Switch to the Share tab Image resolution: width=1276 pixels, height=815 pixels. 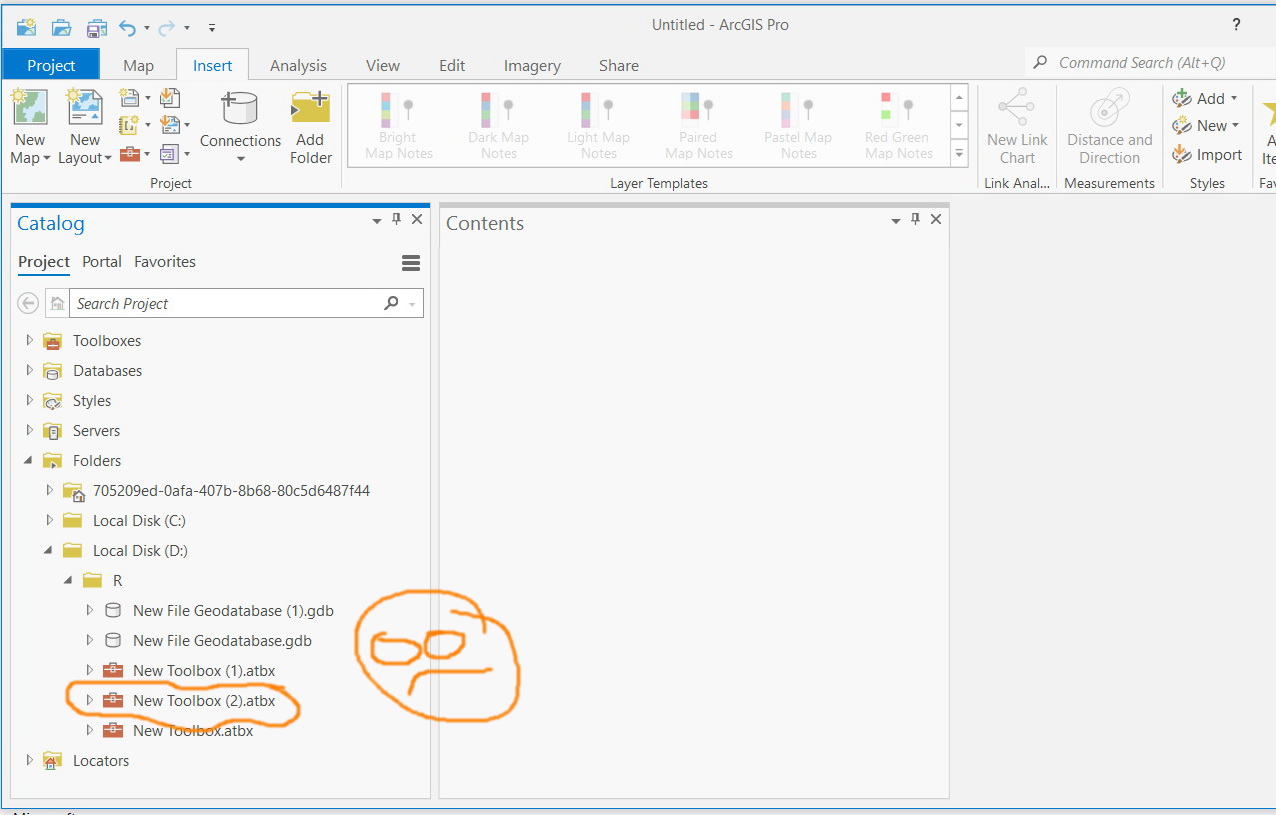click(619, 65)
